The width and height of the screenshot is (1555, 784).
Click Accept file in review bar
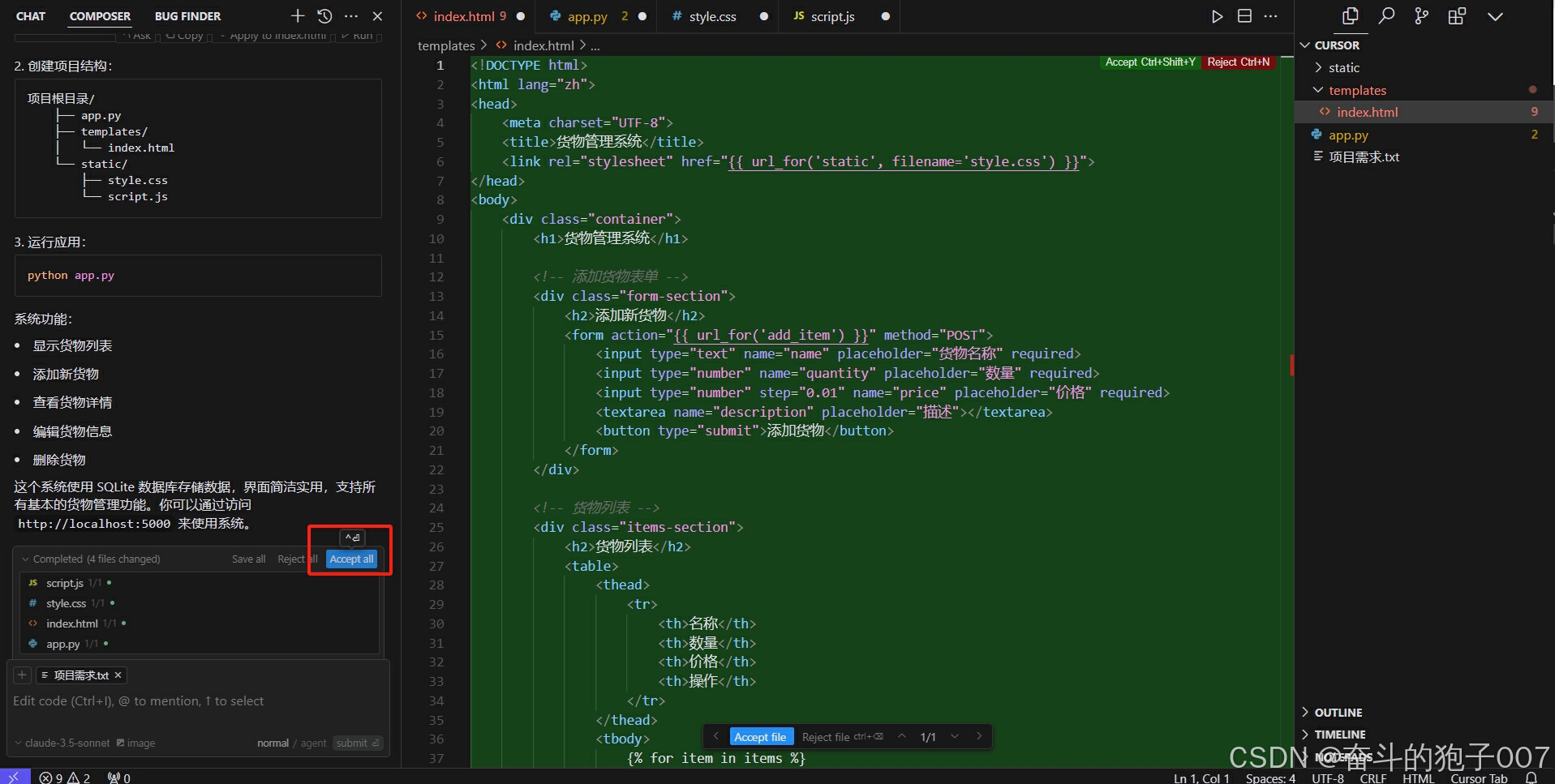[x=760, y=736]
